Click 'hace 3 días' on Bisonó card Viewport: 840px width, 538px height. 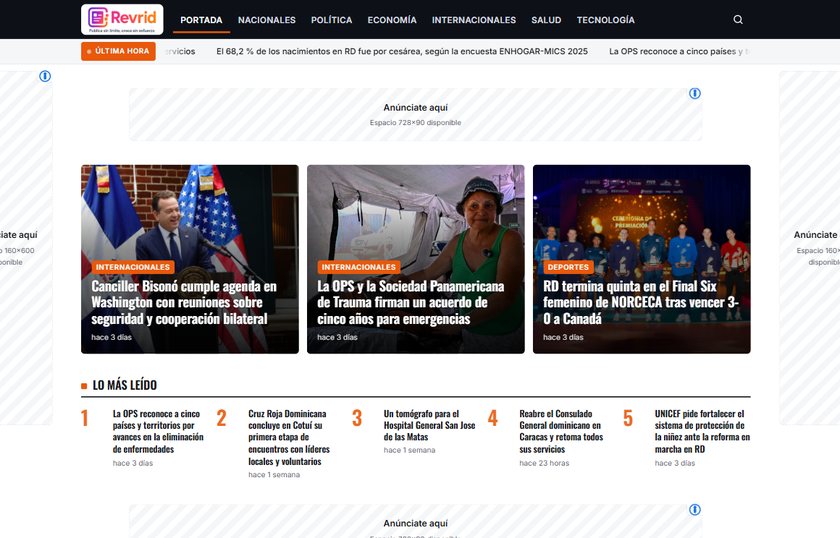[111, 337]
